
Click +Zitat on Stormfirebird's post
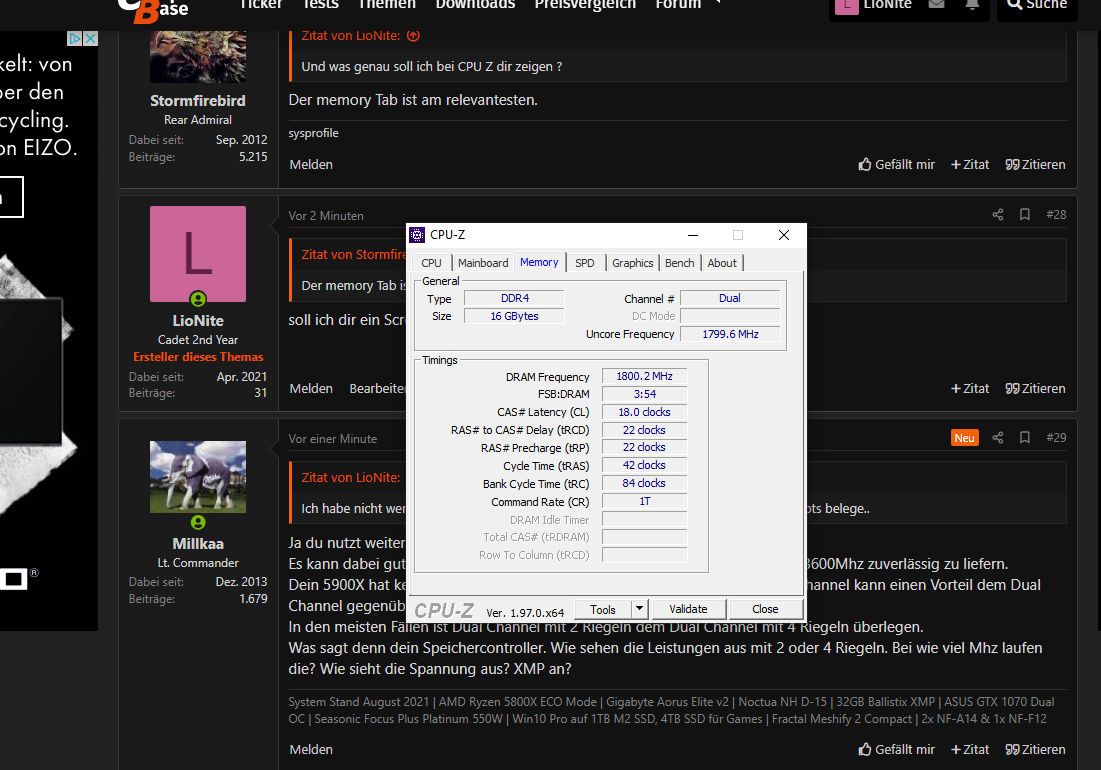click(x=970, y=164)
